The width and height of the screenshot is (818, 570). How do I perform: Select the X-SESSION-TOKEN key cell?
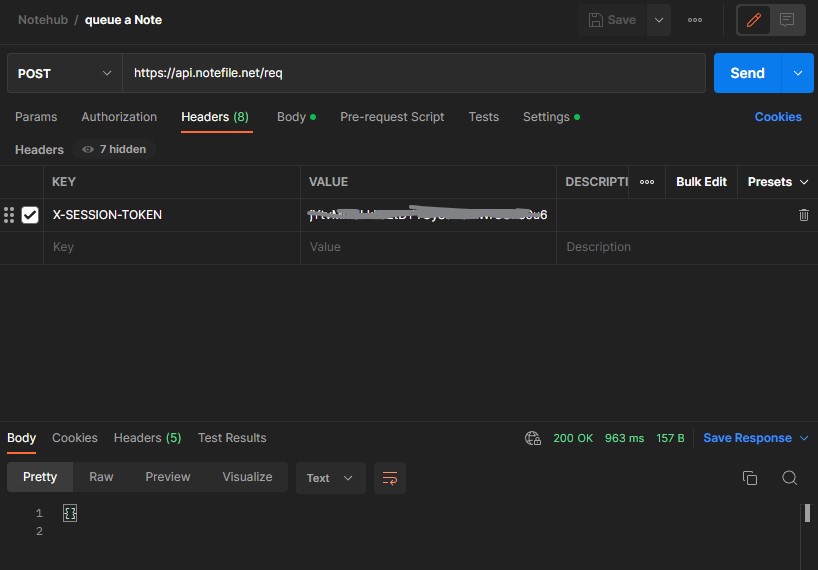[172, 215]
